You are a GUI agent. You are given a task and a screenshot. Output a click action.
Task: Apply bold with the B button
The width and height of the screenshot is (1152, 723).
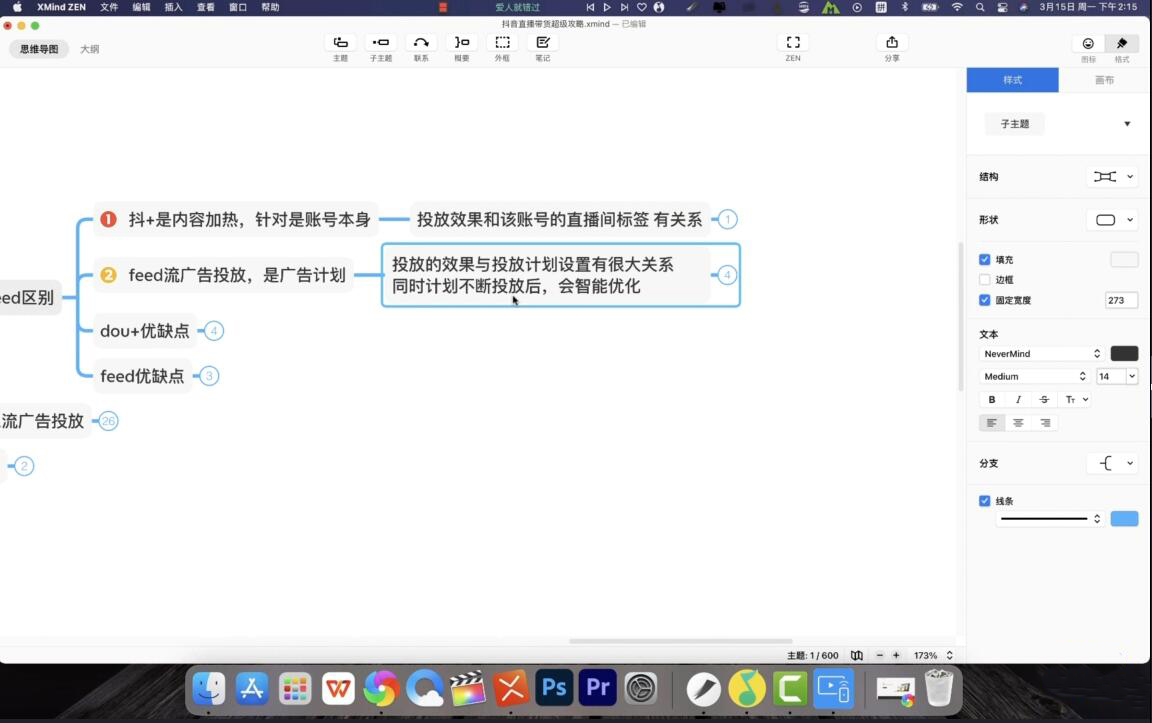992,400
